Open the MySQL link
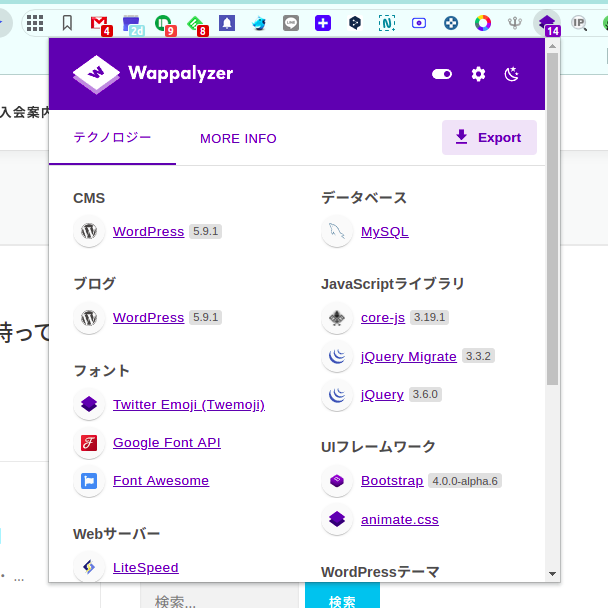Viewport: 608px width, 608px height. click(385, 231)
